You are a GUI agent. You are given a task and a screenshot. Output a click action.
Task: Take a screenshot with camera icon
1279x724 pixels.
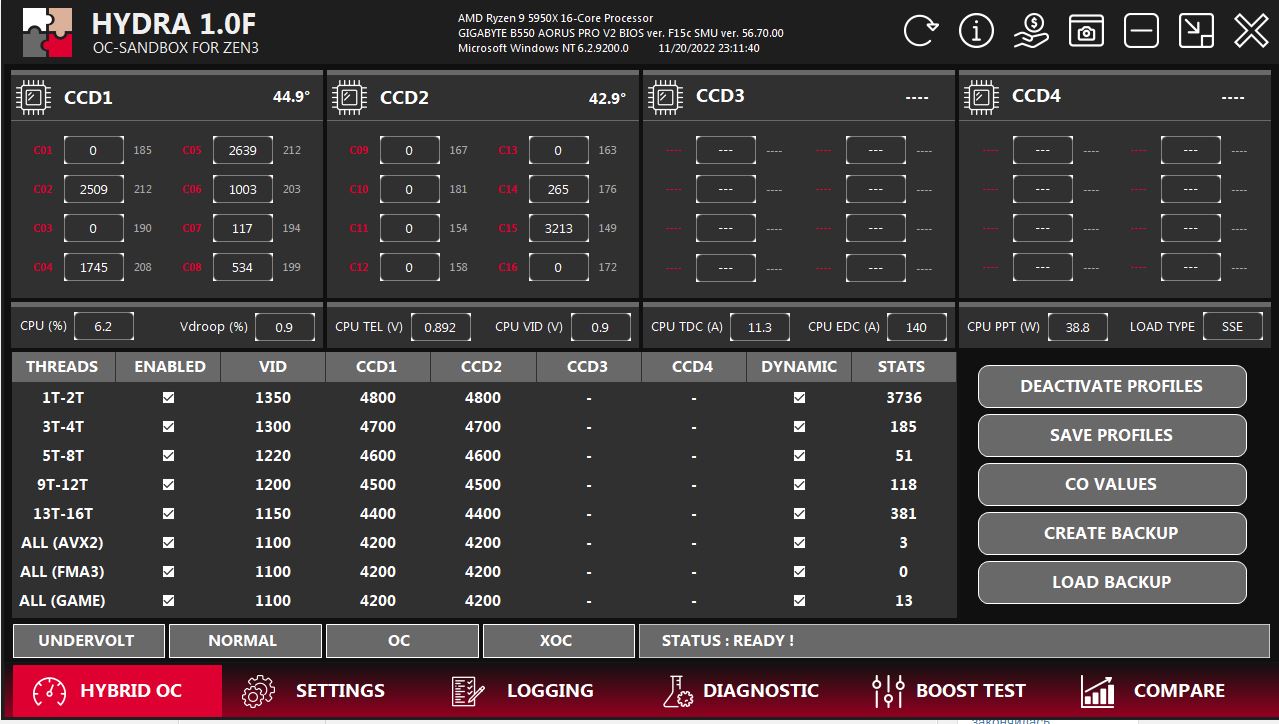click(1086, 31)
